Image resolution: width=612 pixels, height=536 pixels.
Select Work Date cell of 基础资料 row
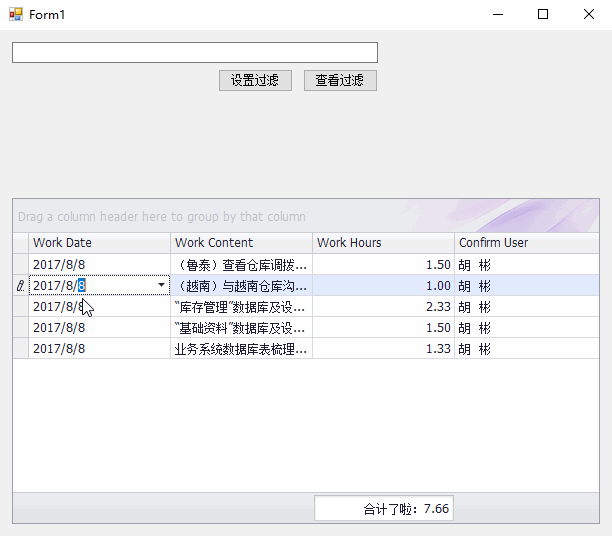pyautogui.click(x=100, y=328)
